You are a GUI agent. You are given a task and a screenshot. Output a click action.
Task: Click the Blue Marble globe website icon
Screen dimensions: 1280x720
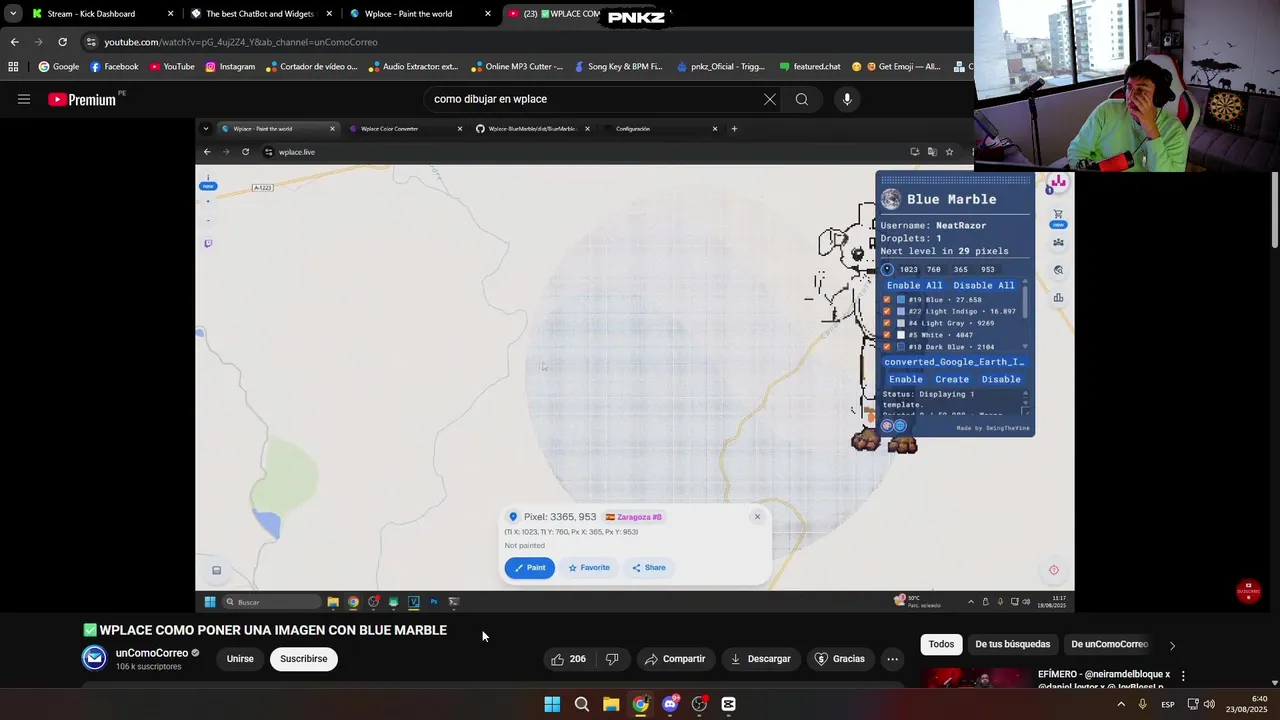900,426
